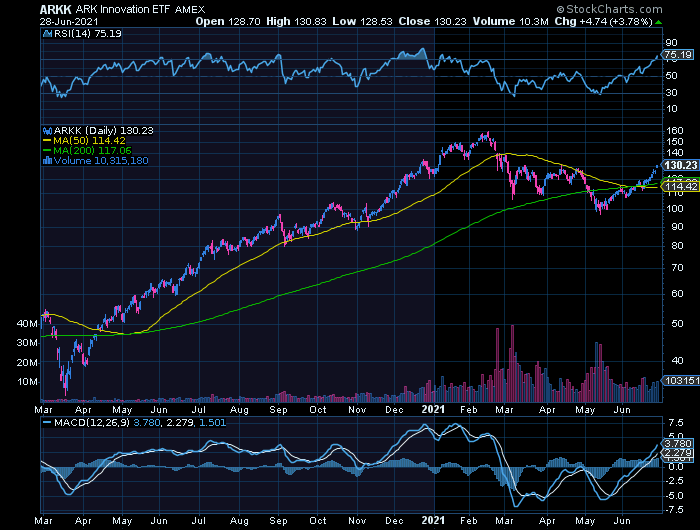Select the ARKK (Daily) 130.23 legend text
Image resolution: width=700 pixels, height=530 pixels.
pos(104,130)
